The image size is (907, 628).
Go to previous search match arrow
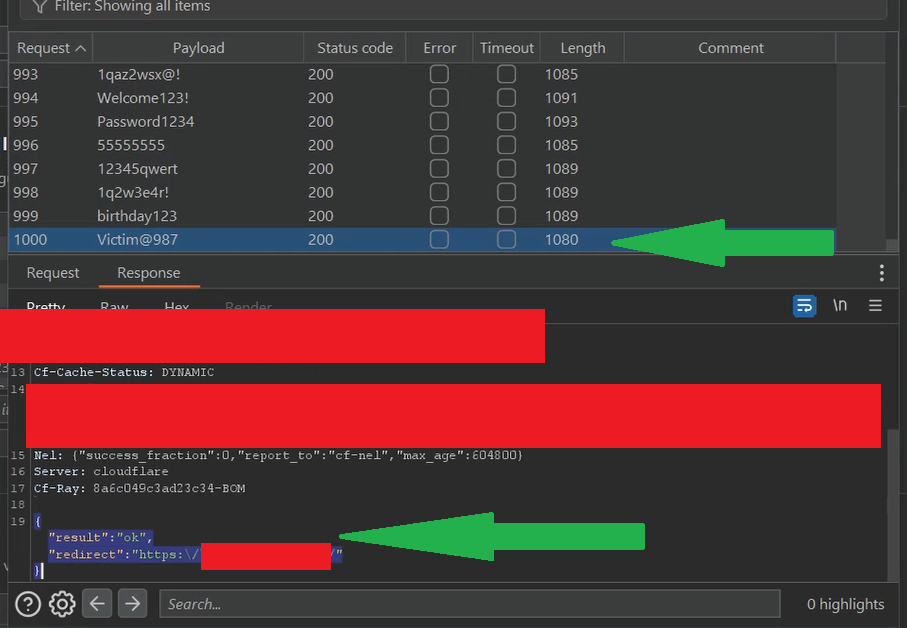[x=96, y=604]
